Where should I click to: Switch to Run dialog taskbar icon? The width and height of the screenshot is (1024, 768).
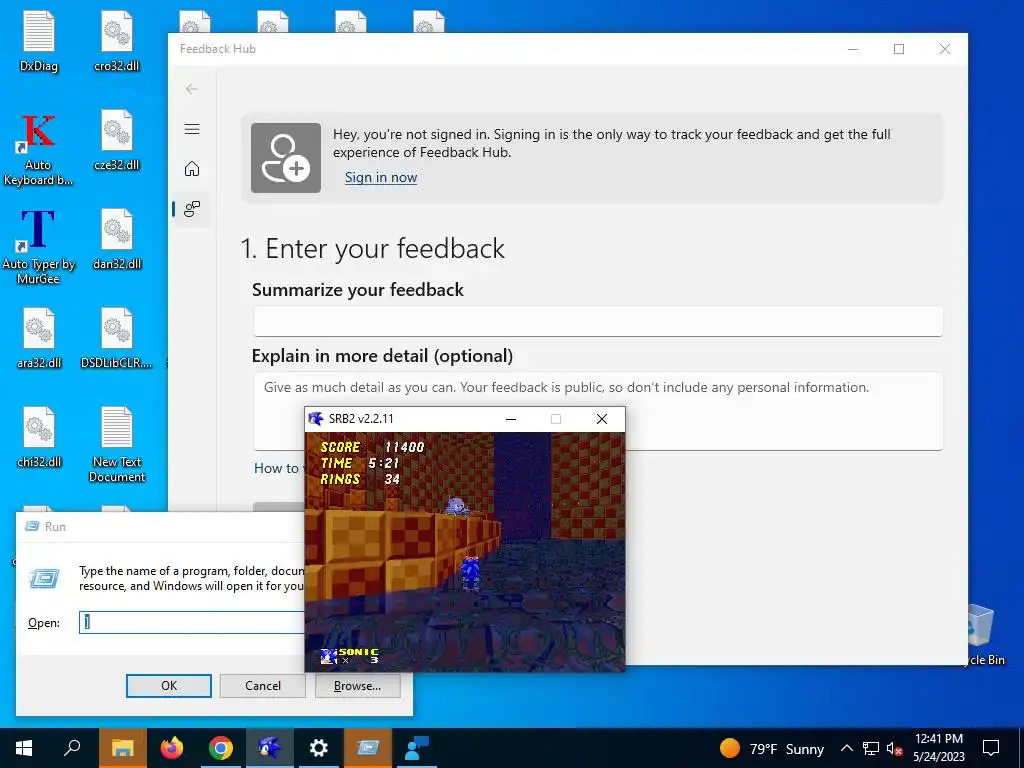[368, 748]
